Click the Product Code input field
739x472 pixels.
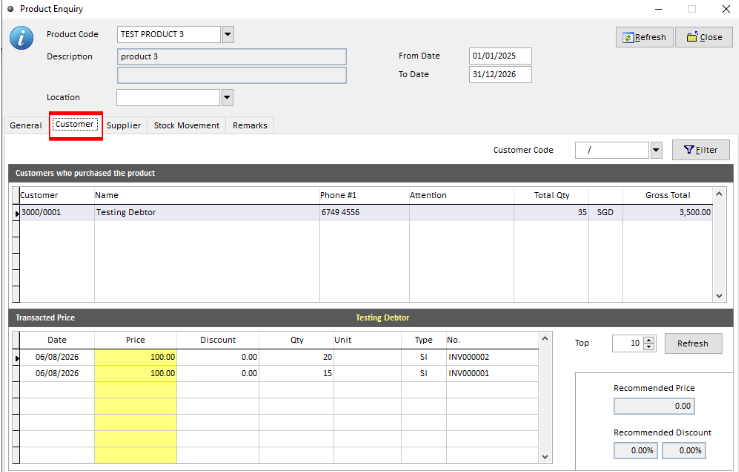[x=169, y=34]
